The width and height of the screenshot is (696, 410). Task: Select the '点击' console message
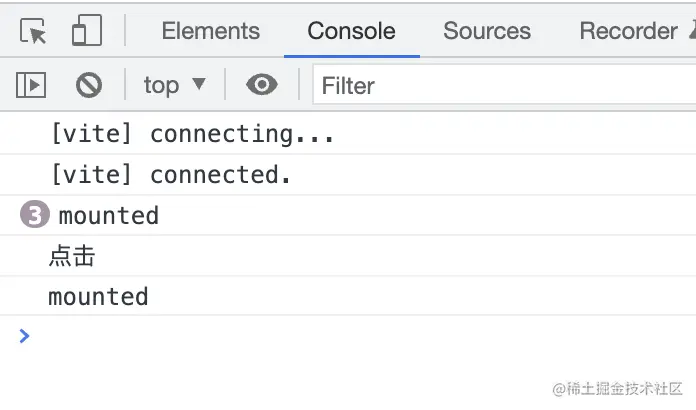pyautogui.click(x=348, y=256)
